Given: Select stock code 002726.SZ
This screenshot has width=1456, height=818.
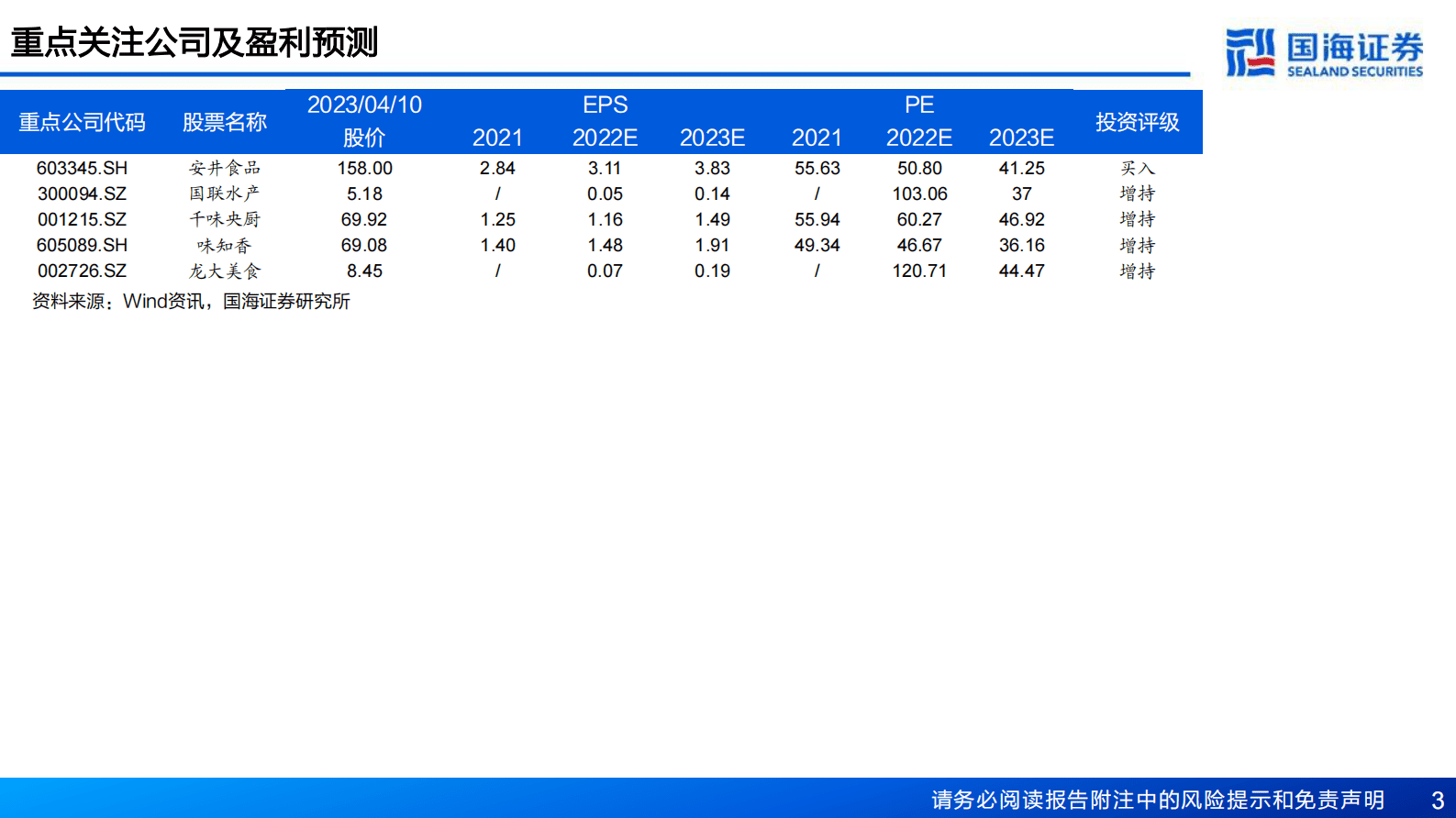Looking at the screenshot, I should pos(82,271).
